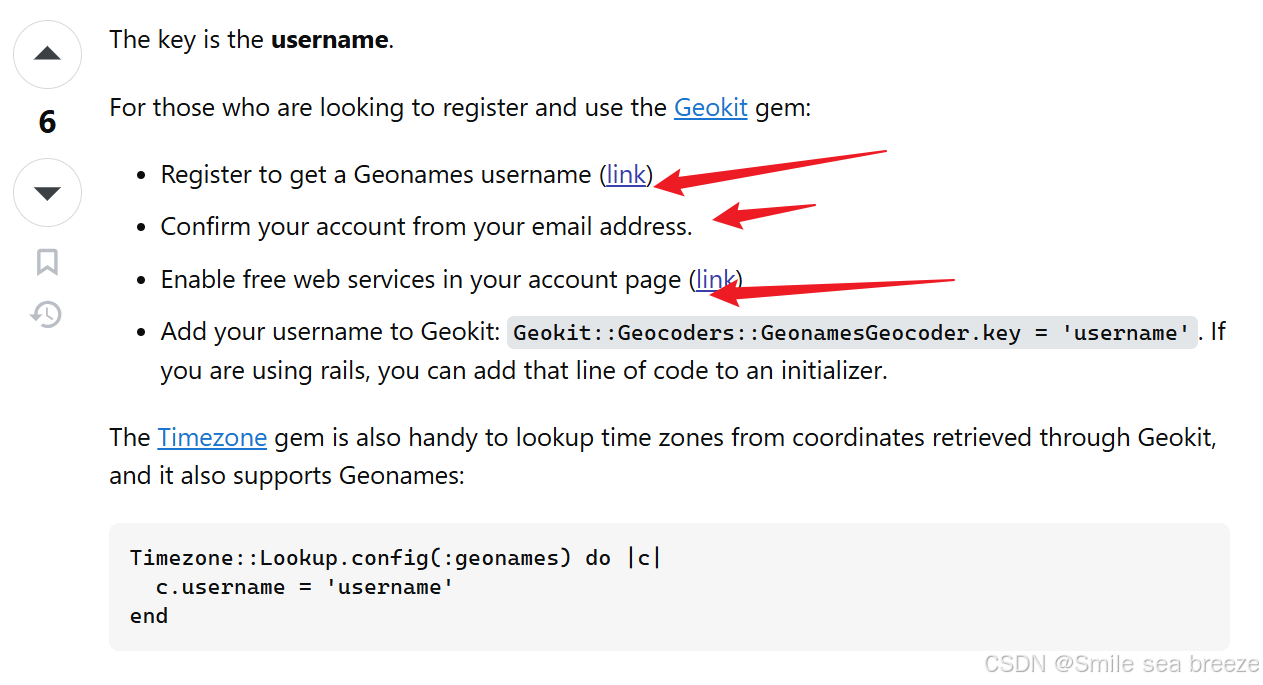Select the GeonamesGeocoder inline code snippet
The height and width of the screenshot is (685, 1263).
click(x=851, y=332)
